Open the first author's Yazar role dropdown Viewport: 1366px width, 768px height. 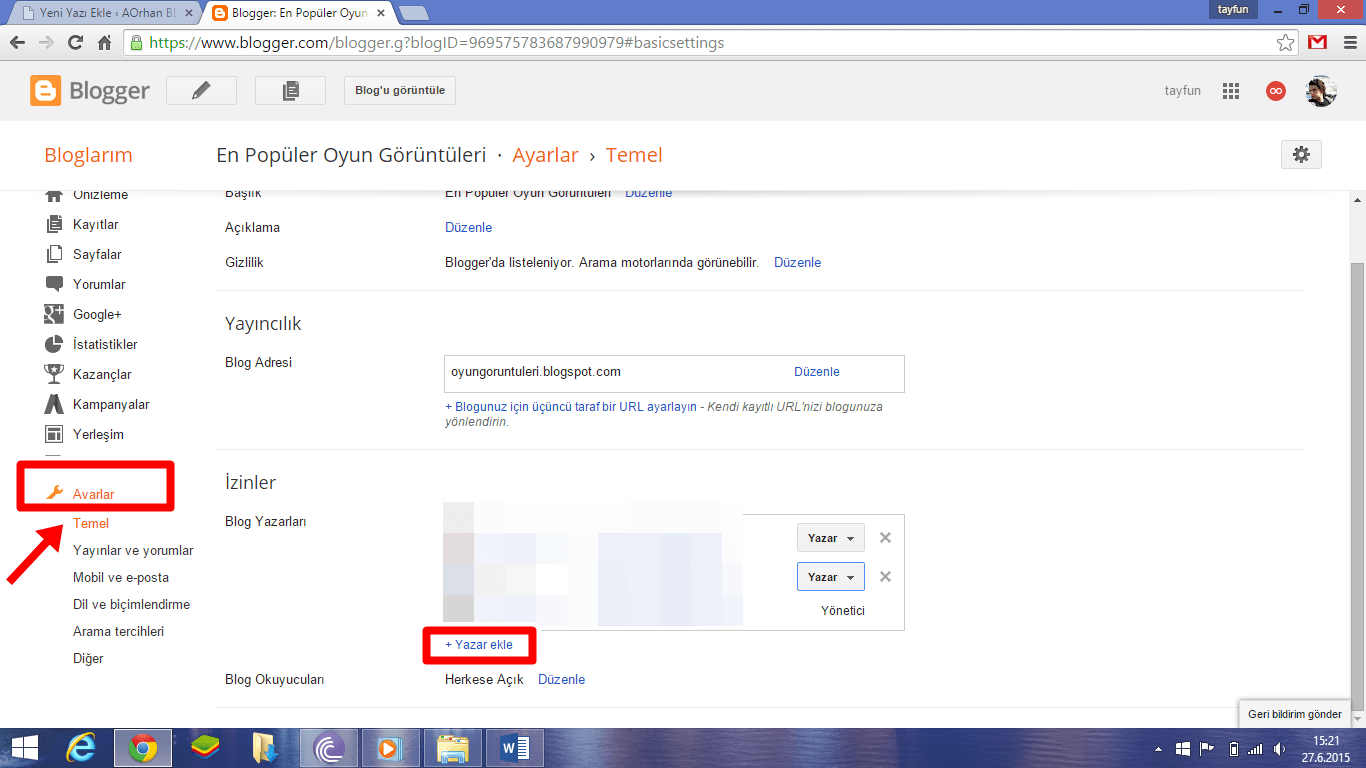point(830,538)
